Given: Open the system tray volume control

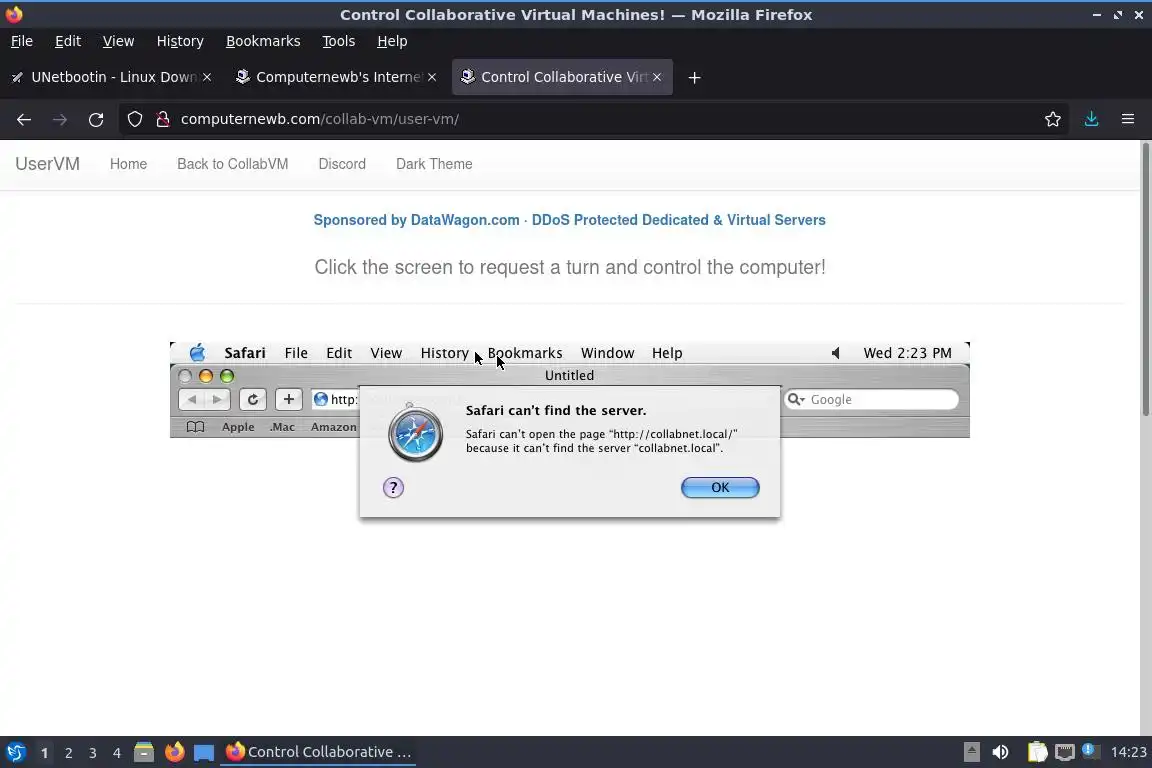Looking at the screenshot, I should (1000, 752).
